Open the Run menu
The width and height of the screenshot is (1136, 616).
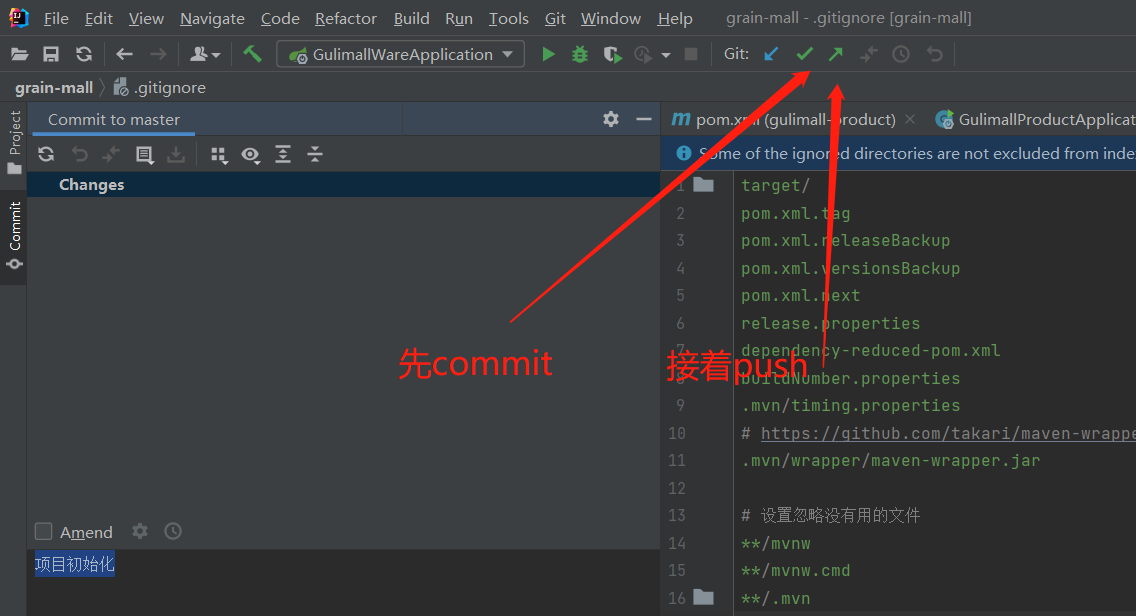click(x=459, y=18)
